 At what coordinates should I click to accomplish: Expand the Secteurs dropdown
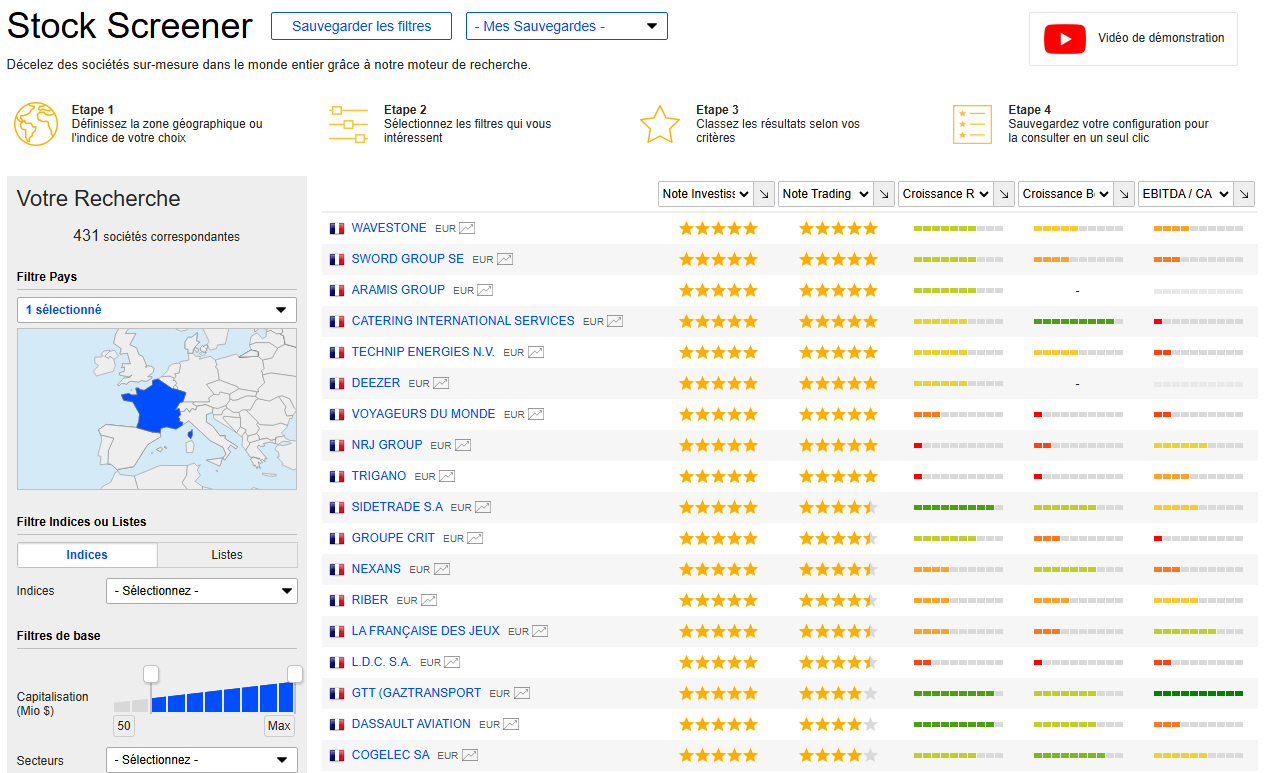[201, 760]
